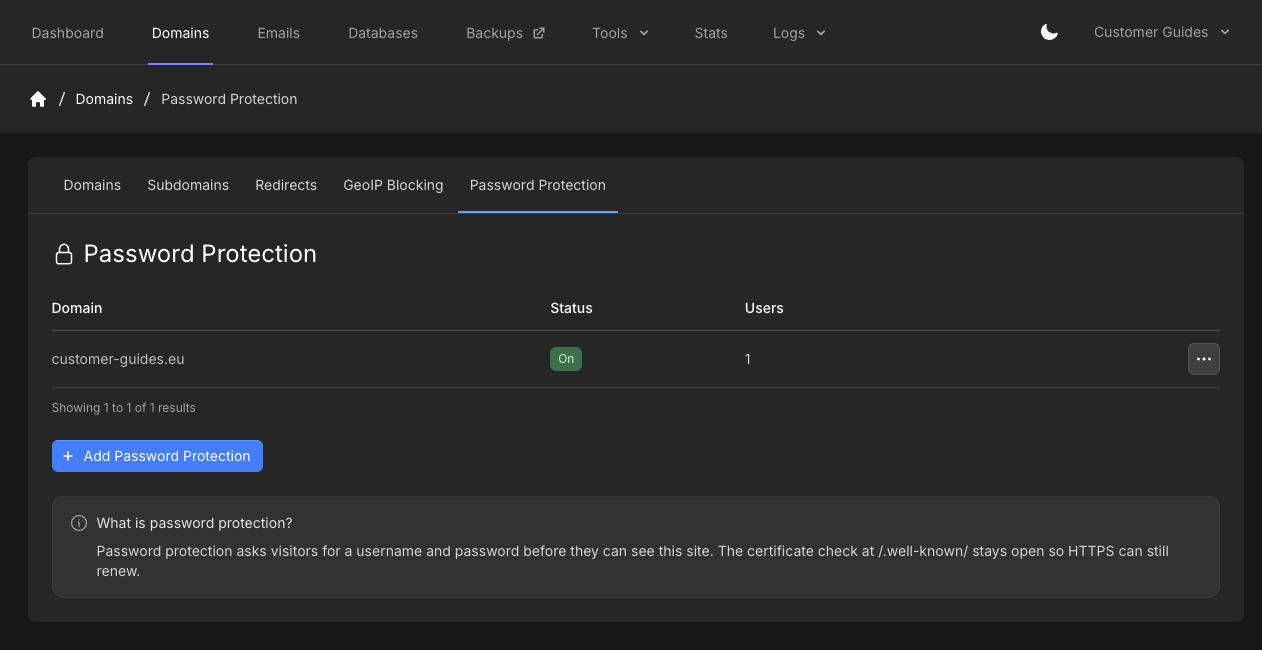Click the Users column header
The image size is (1262, 650).
pos(764,308)
